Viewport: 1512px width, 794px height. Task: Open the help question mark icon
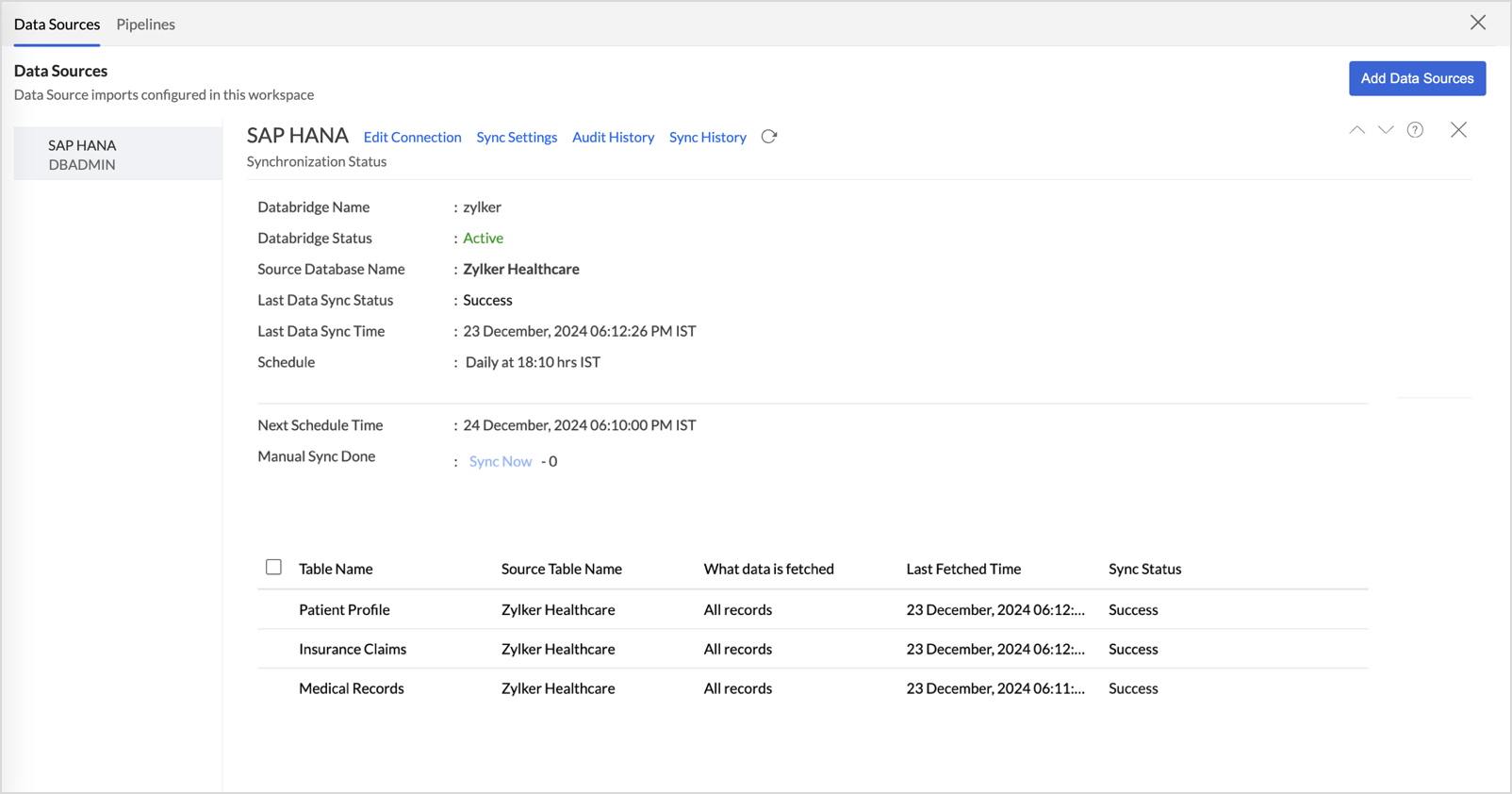(1415, 130)
